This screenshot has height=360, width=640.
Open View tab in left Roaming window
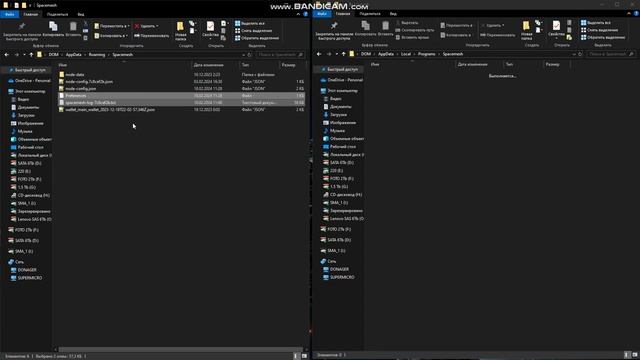(x=81, y=14)
